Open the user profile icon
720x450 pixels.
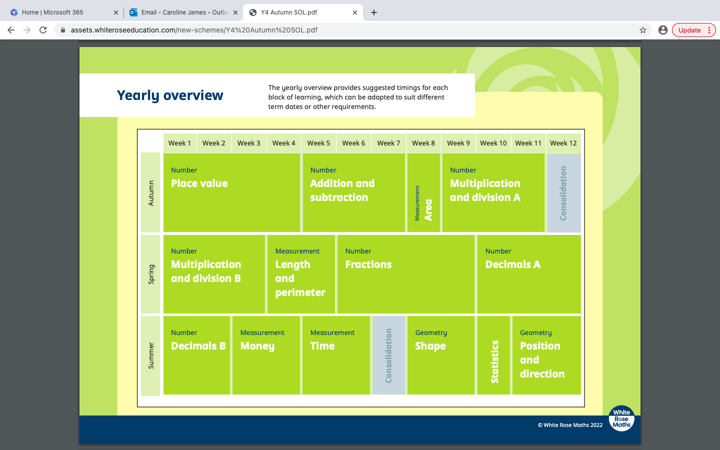coord(662,30)
